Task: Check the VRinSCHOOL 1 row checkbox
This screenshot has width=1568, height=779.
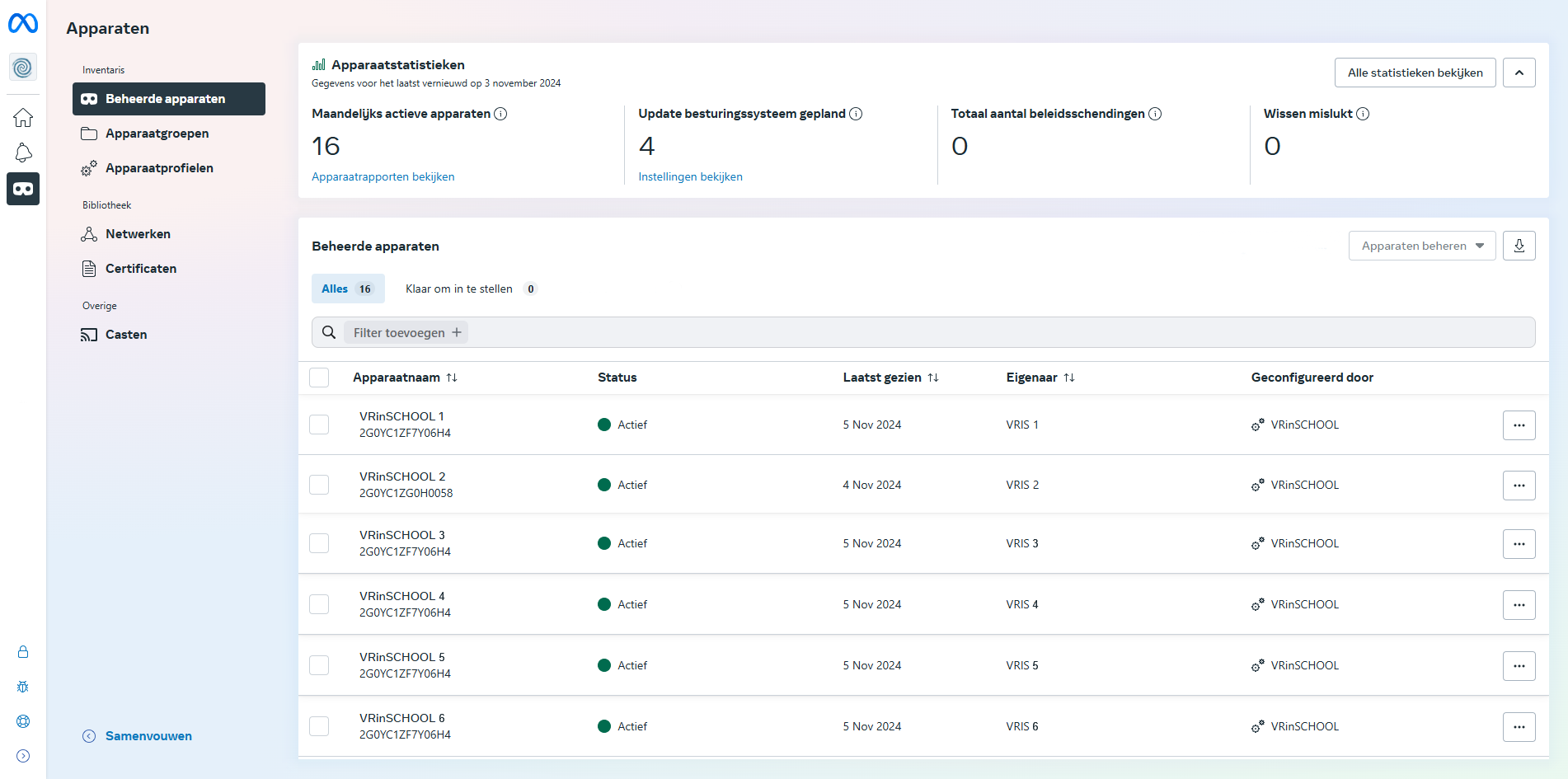Action: coord(319,425)
